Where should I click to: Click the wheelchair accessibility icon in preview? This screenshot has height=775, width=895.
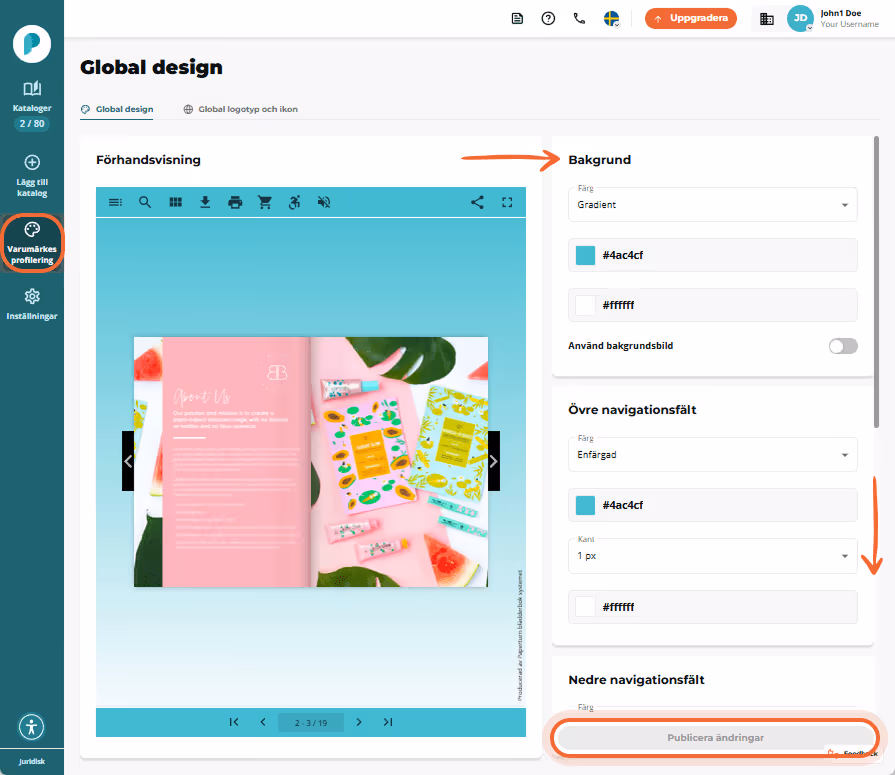click(295, 202)
